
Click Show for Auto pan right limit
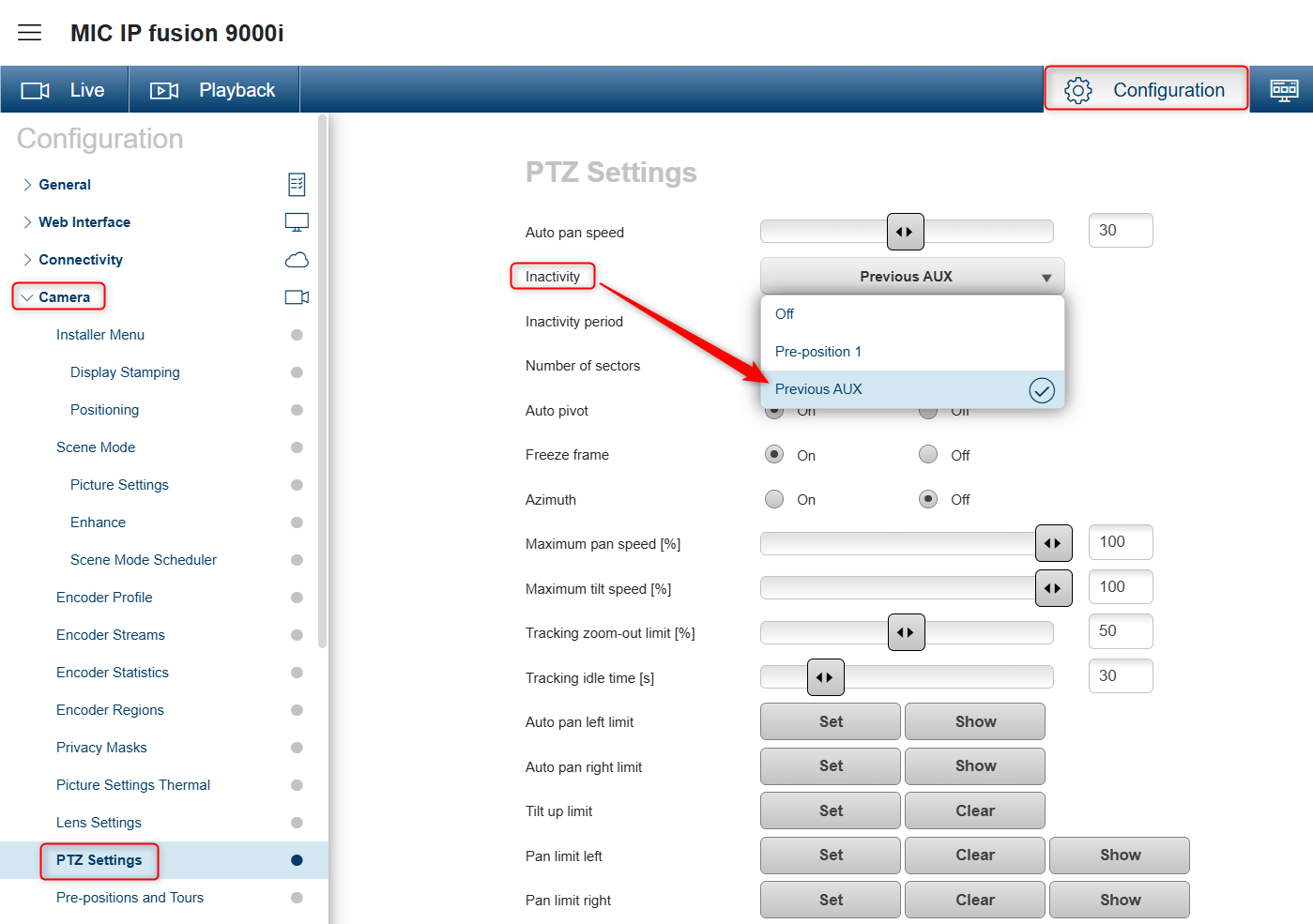coord(975,766)
